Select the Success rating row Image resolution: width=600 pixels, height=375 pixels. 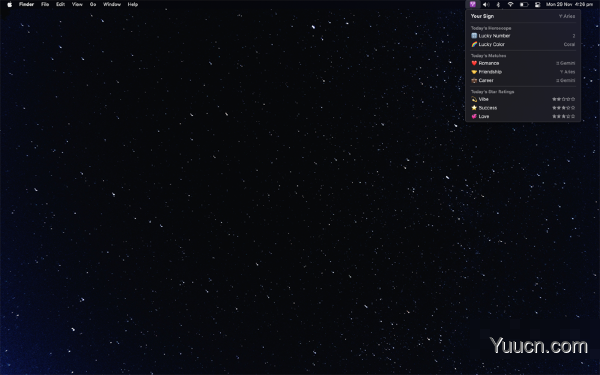(523, 108)
